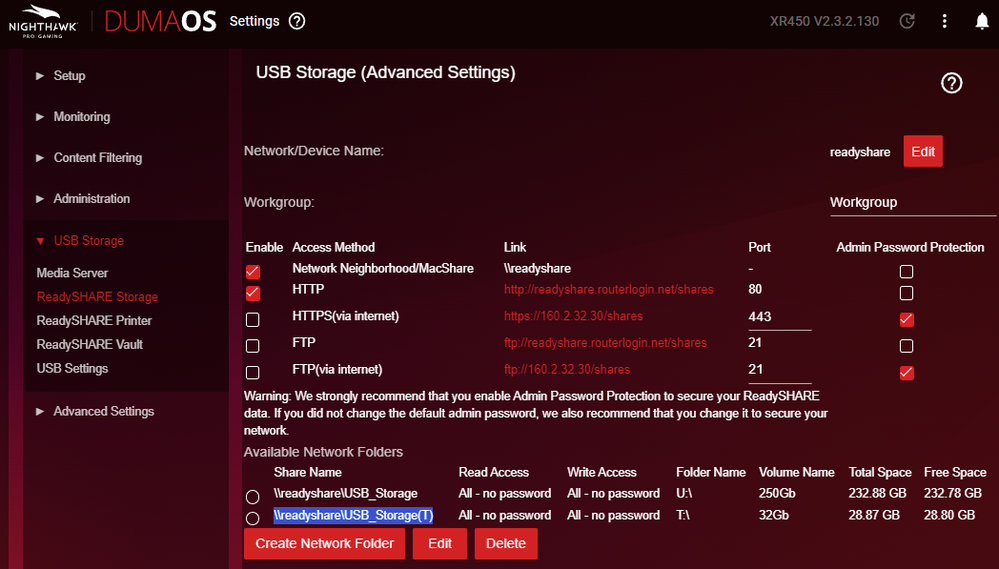Click the Create Network Folder button
The width and height of the screenshot is (999, 569).
(325, 543)
